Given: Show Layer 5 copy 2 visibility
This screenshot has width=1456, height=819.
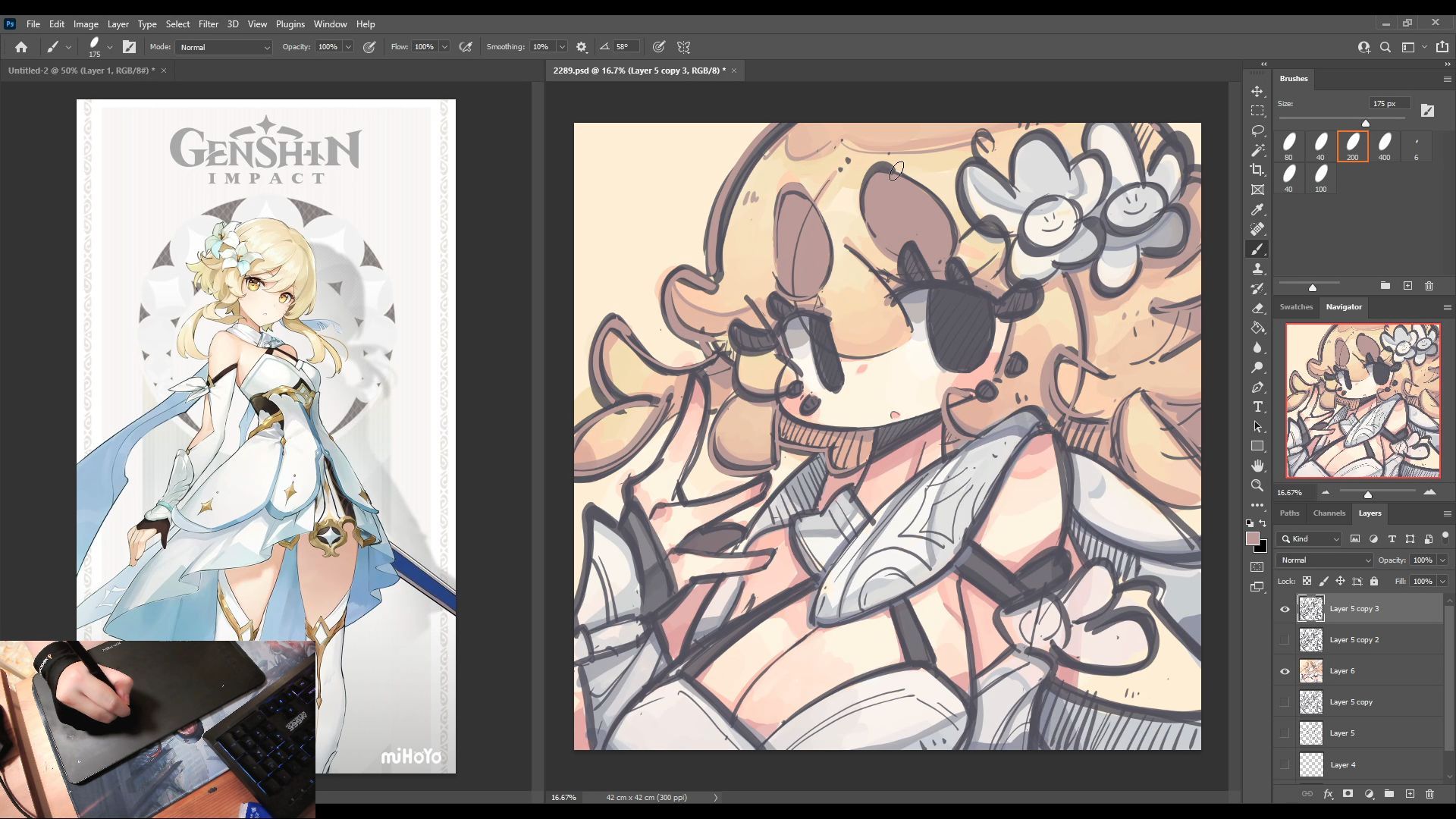Looking at the screenshot, I should (x=1285, y=640).
